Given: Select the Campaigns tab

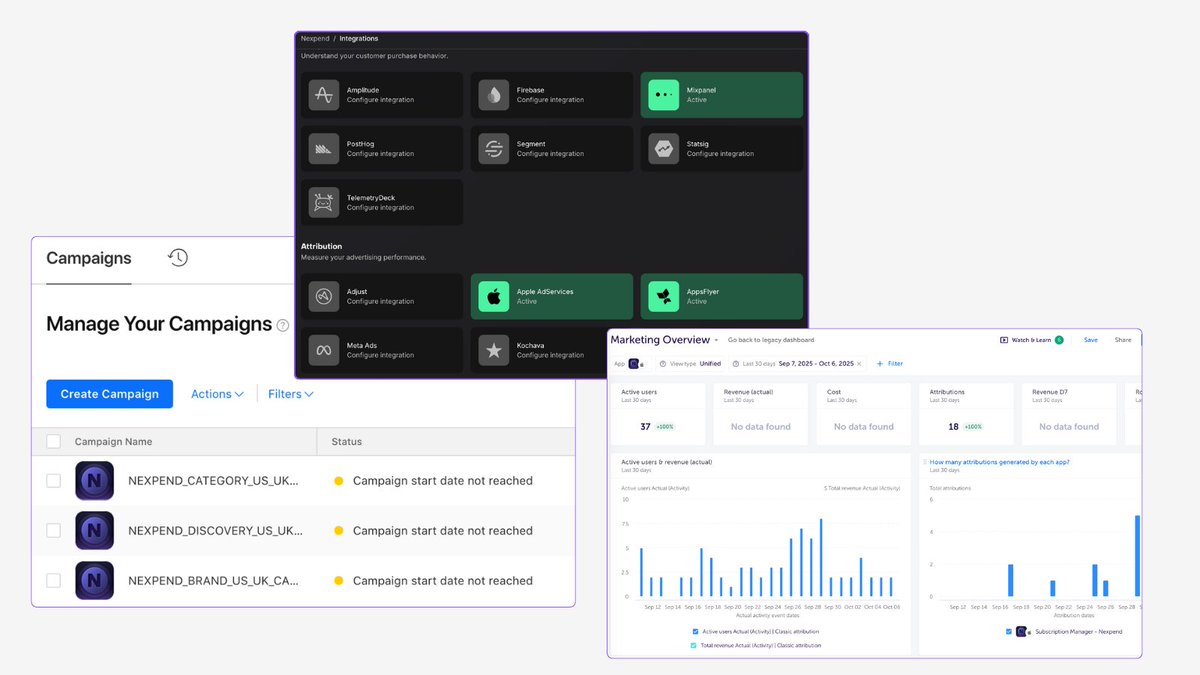Looking at the screenshot, I should [x=89, y=258].
